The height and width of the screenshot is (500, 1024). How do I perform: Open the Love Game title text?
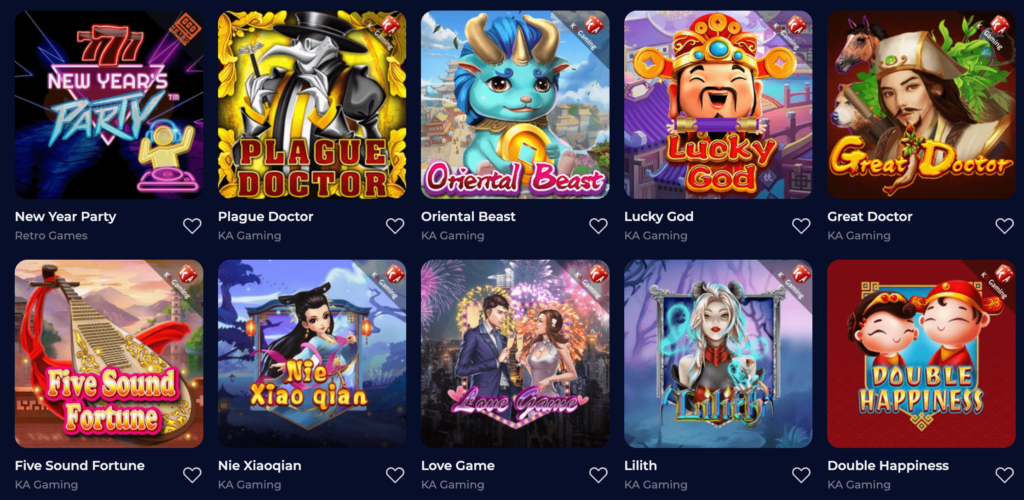click(458, 465)
